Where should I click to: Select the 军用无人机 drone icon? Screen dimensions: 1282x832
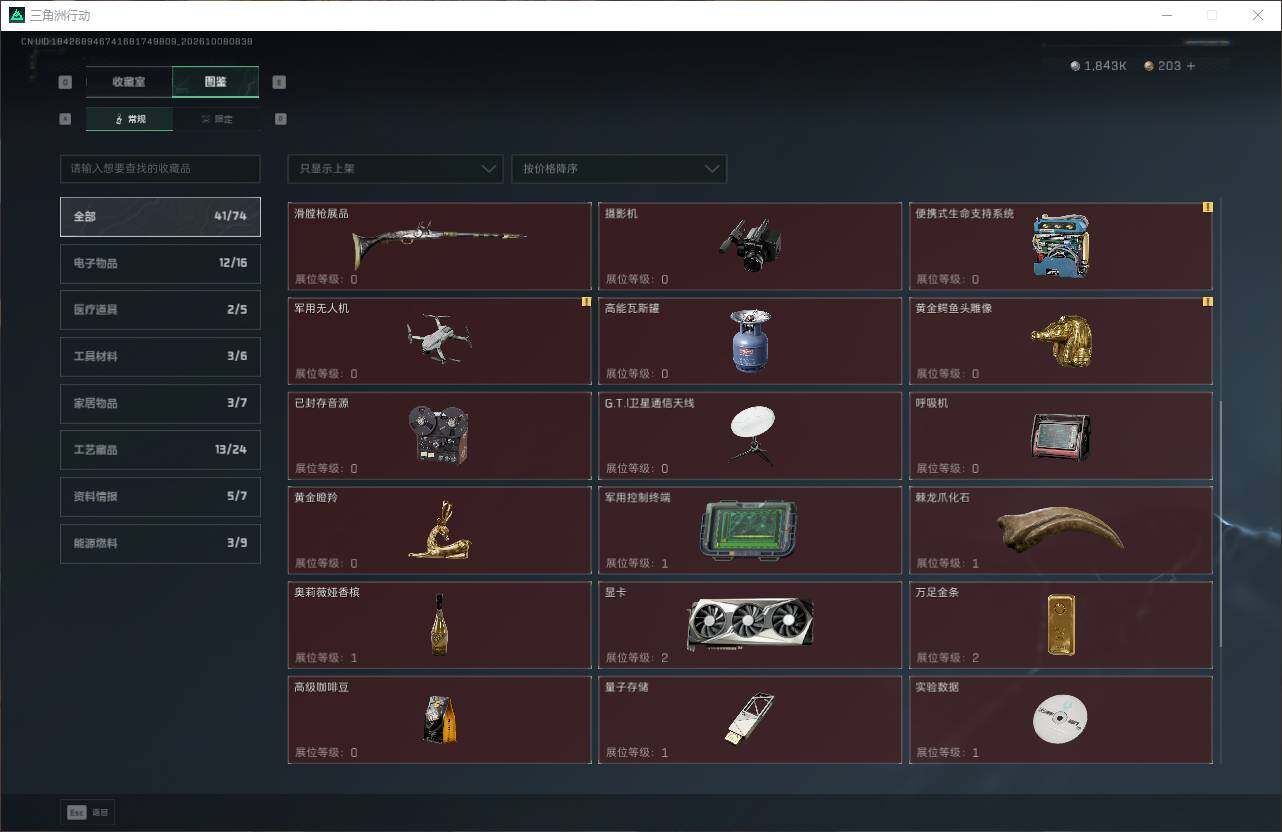[x=439, y=340]
